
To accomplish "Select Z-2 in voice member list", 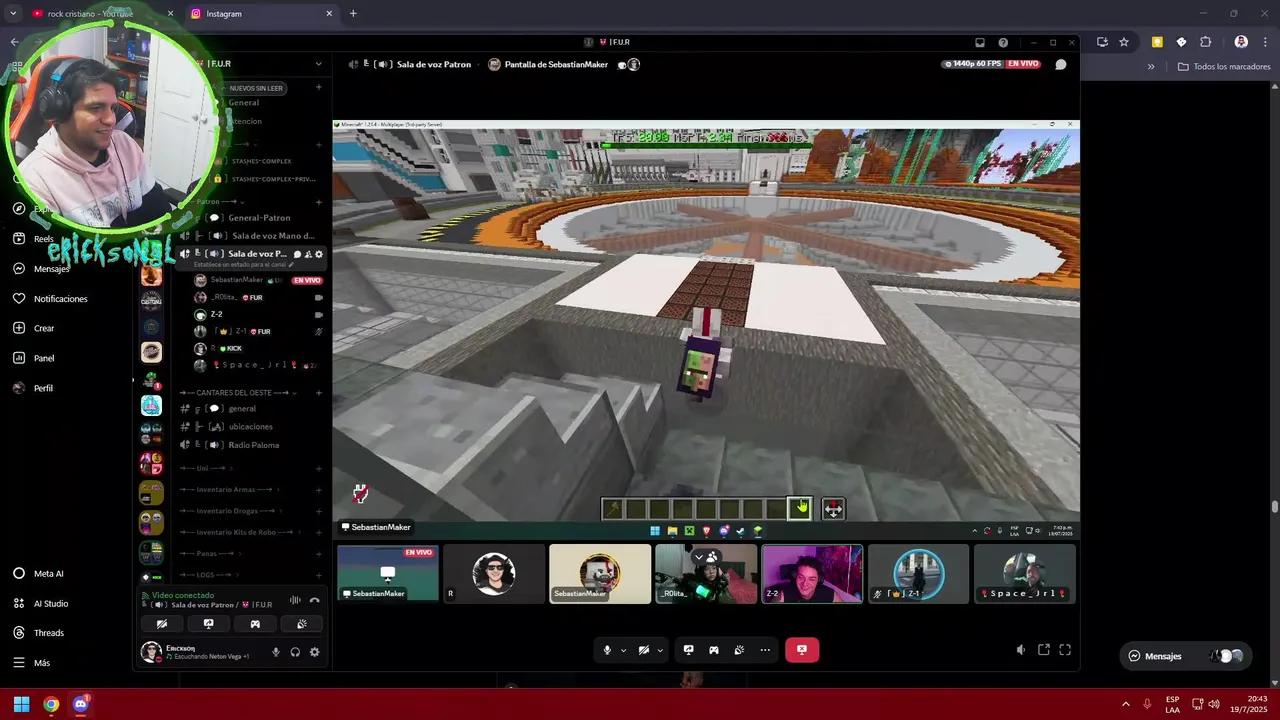I will [216, 314].
